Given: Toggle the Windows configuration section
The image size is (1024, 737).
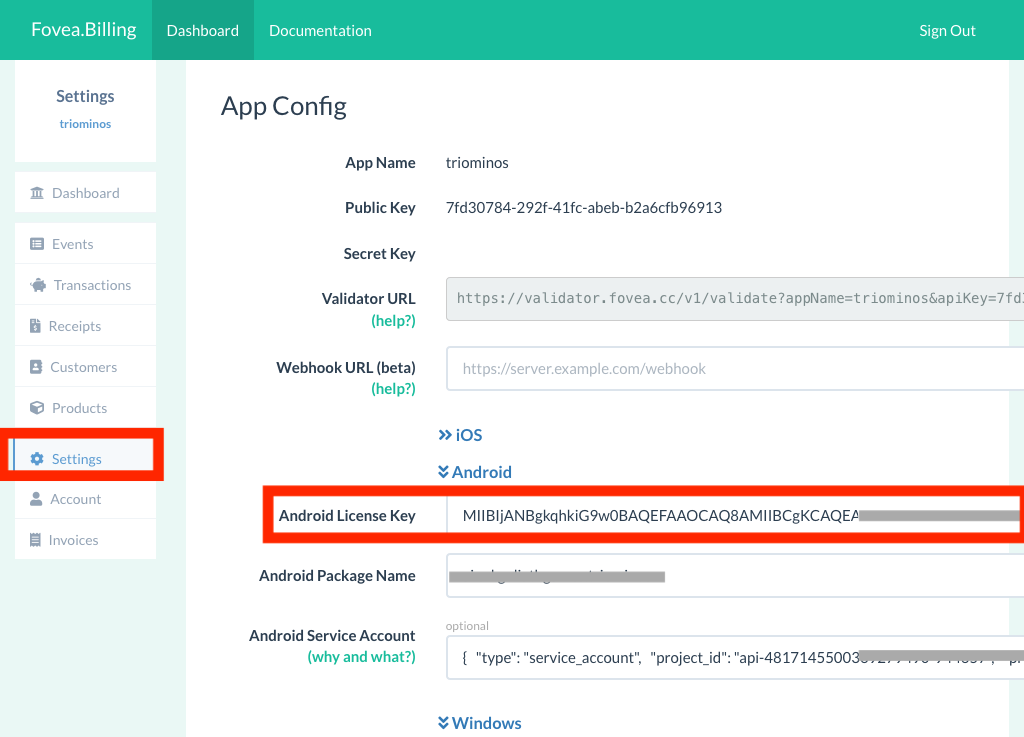Looking at the screenshot, I should (480, 723).
